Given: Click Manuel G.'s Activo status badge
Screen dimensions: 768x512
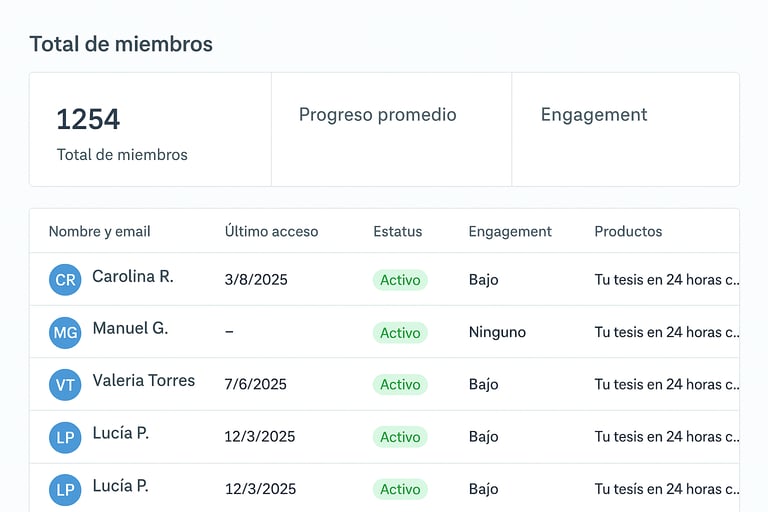Looking at the screenshot, I should (x=400, y=332).
